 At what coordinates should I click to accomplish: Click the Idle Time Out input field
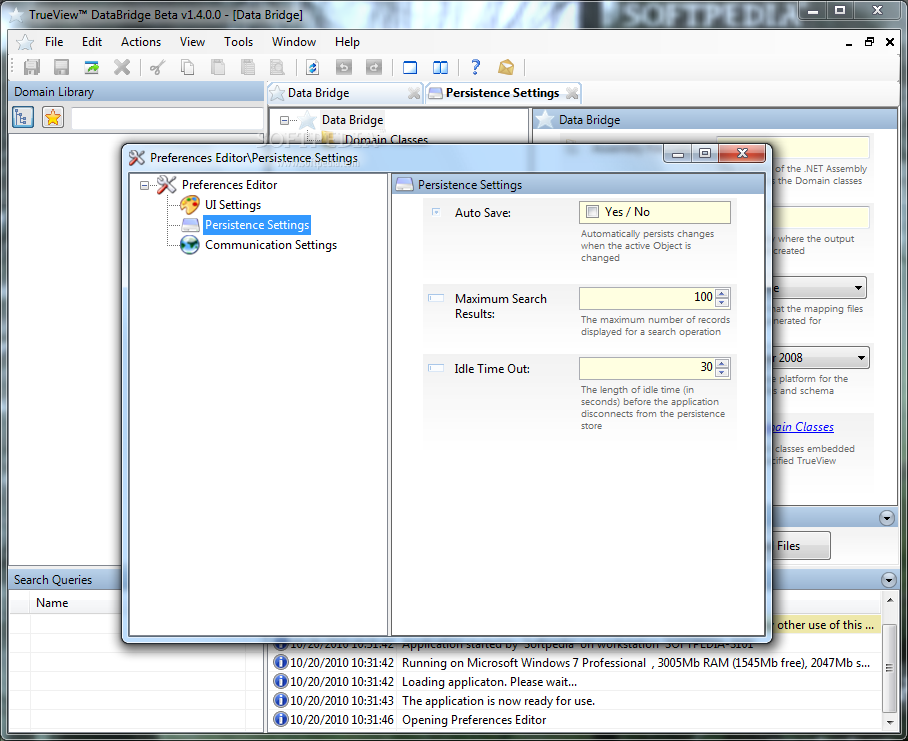coord(647,368)
